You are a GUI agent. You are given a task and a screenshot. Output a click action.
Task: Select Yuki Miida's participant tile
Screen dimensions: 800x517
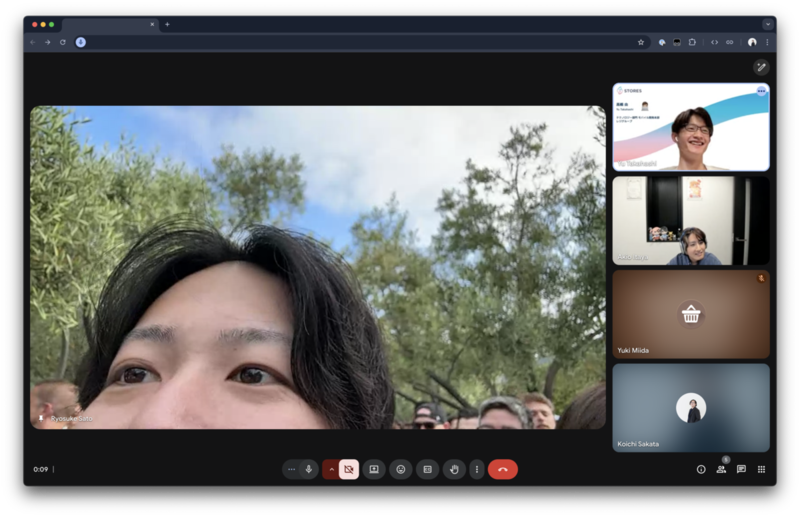click(691, 314)
